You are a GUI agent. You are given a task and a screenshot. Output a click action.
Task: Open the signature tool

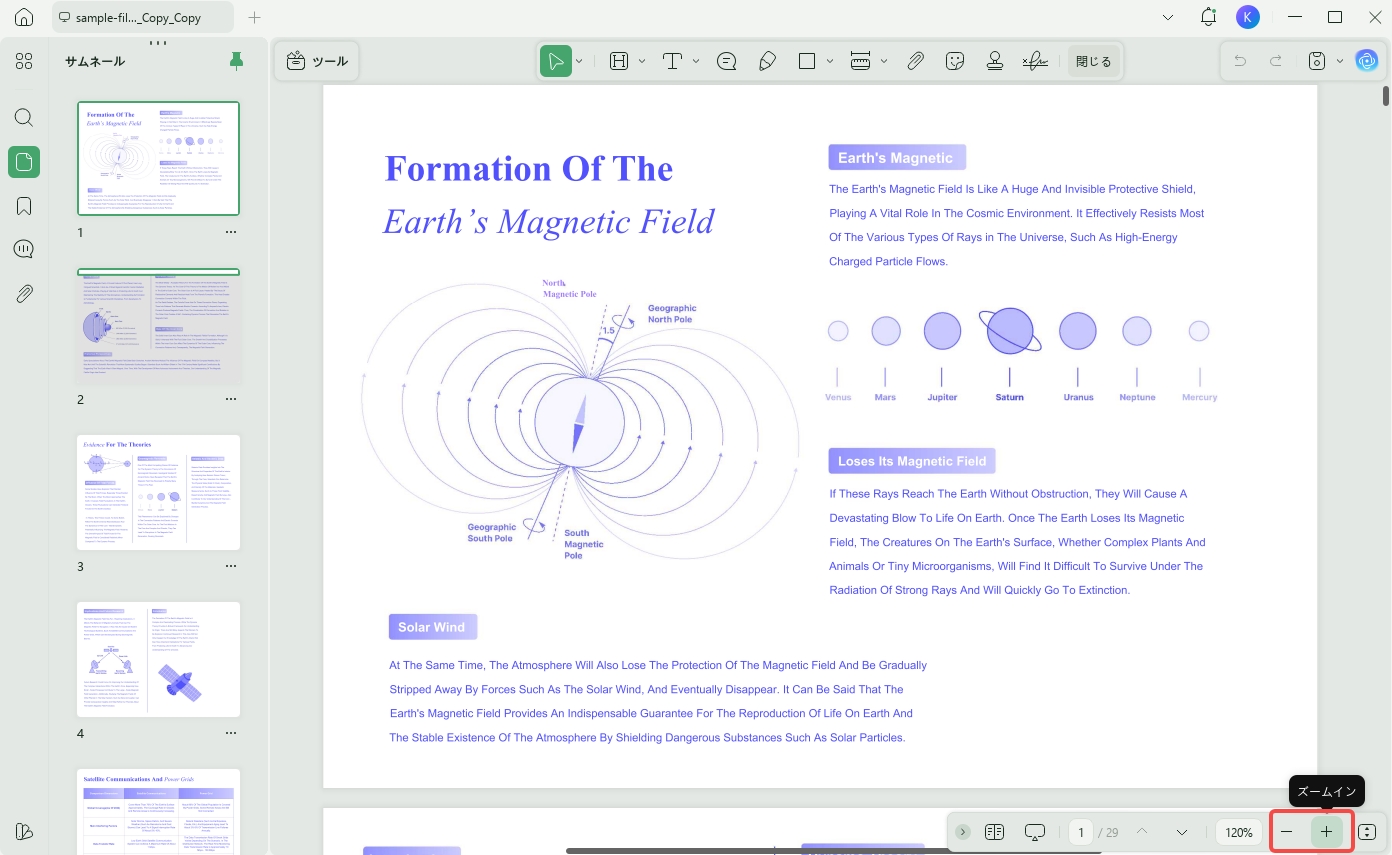(1035, 61)
